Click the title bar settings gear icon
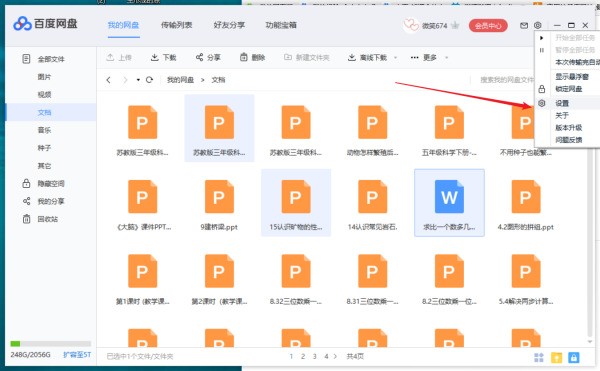This screenshot has width=600, height=371. click(538, 25)
